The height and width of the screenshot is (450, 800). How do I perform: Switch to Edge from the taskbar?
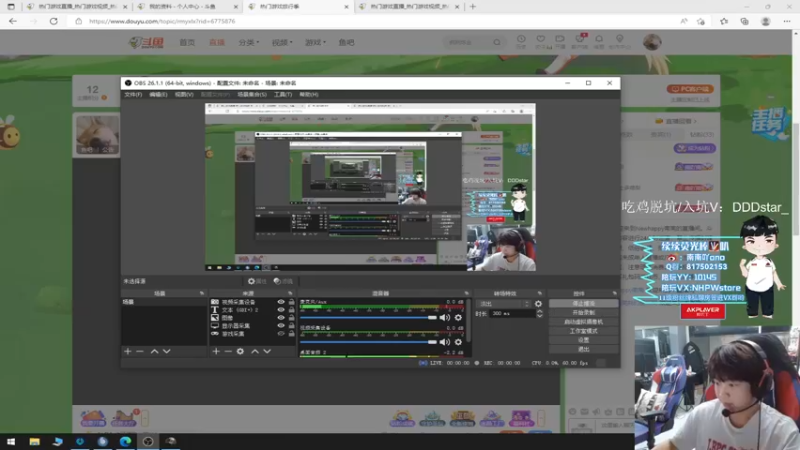pyautogui.click(x=125, y=441)
